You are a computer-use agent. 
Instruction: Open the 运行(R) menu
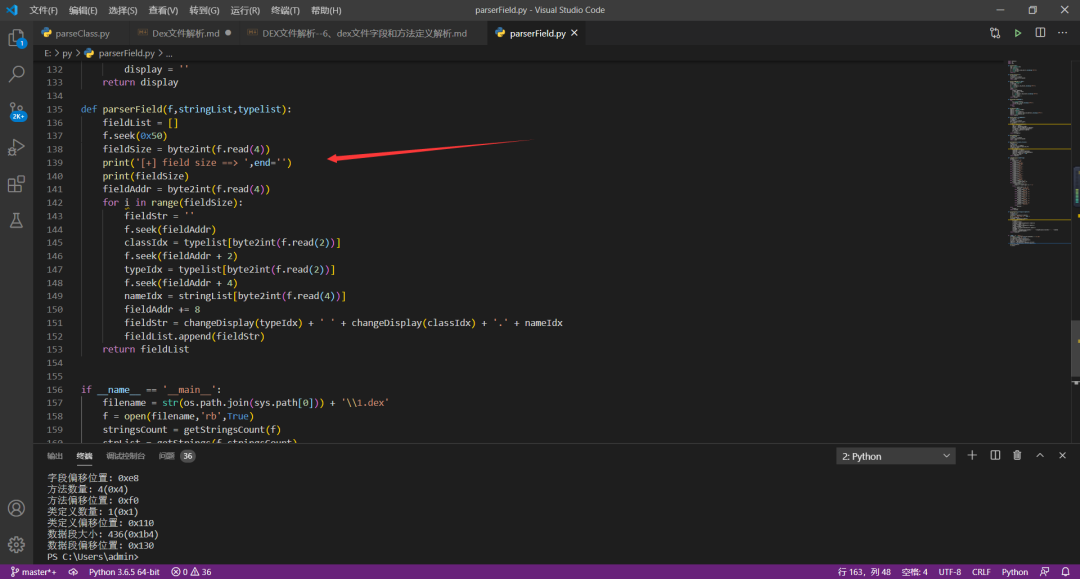coord(245,10)
